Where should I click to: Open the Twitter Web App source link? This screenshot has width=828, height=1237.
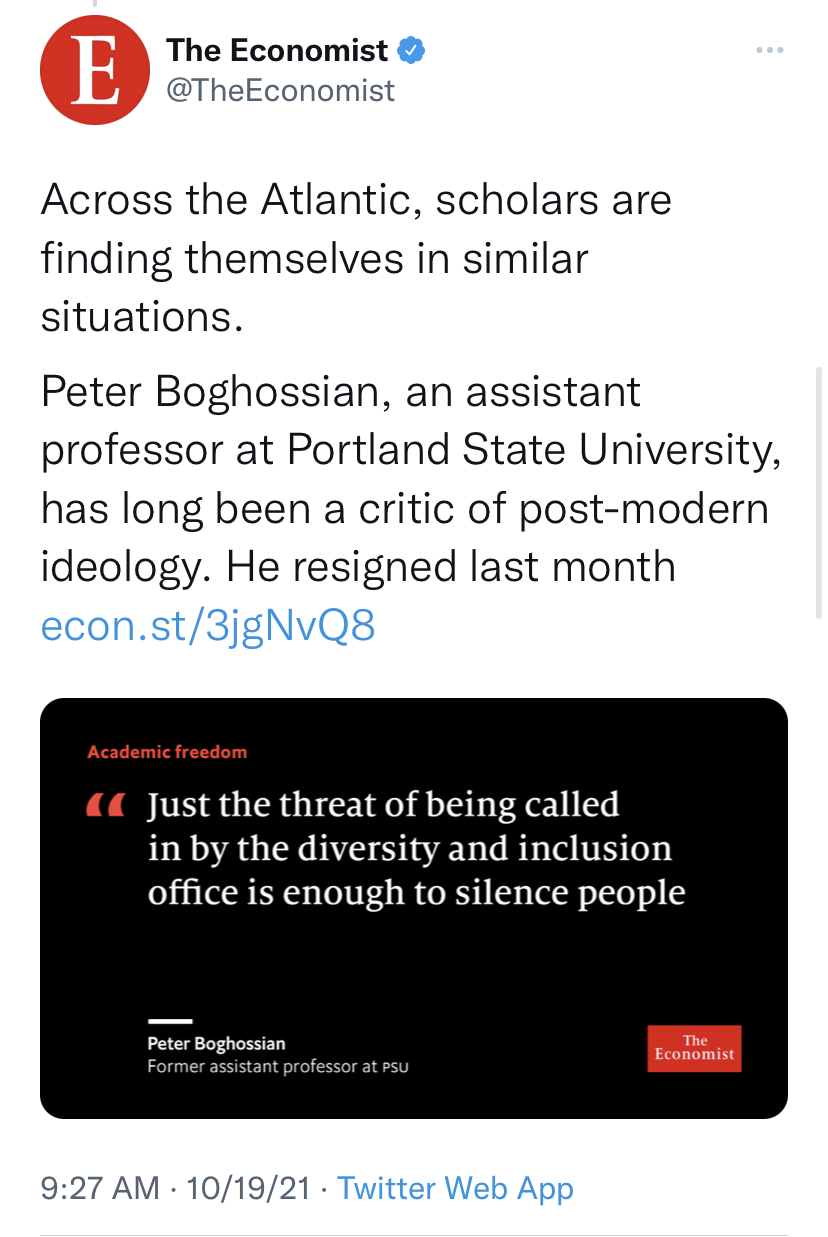click(x=455, y=1188)
